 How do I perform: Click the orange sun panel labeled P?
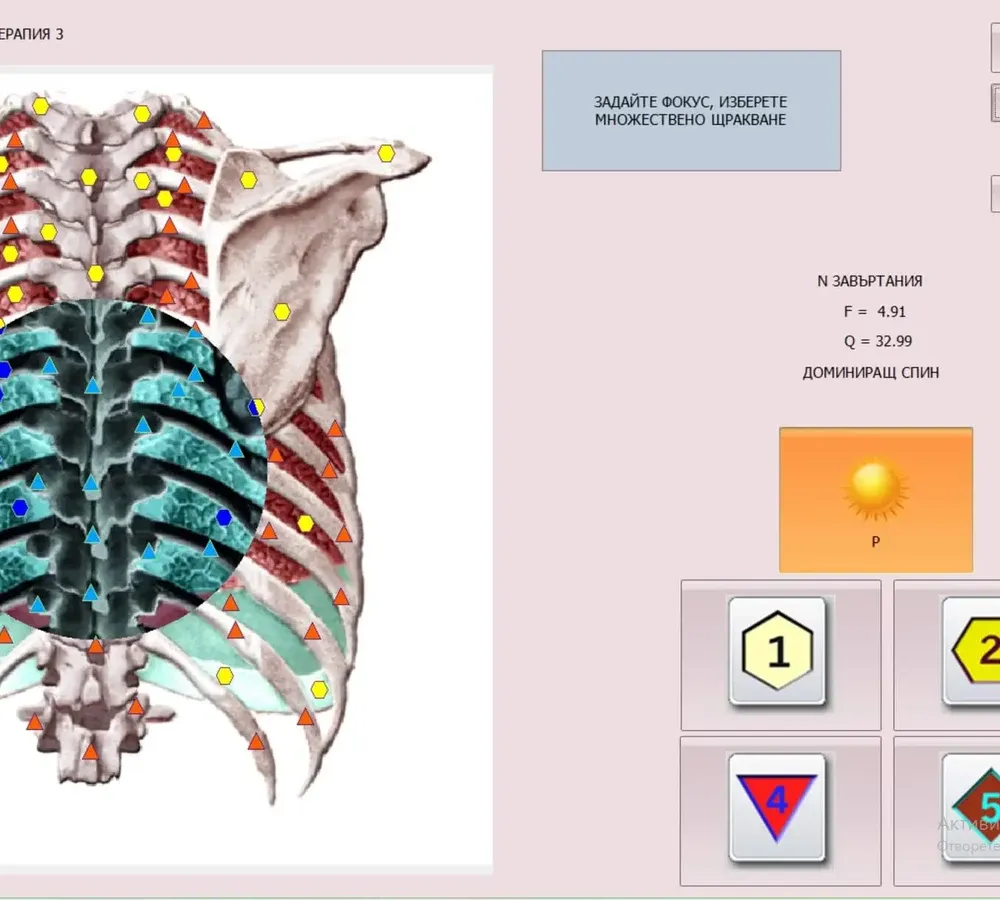point(876,499)
